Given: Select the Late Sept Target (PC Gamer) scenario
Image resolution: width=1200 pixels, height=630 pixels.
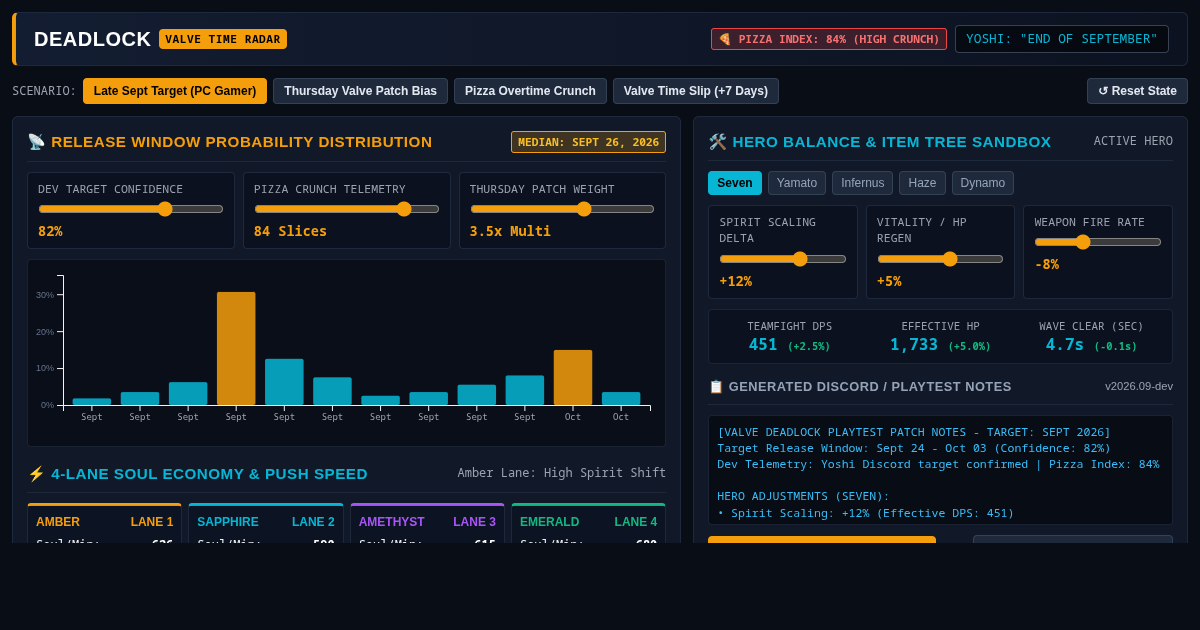Looking at the screenshot, I should tap(175, 91).
